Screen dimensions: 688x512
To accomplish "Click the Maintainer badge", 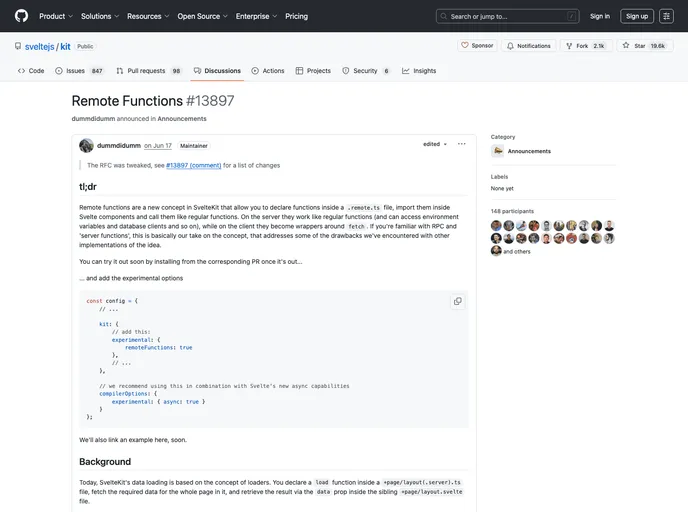I will [194, 146].
